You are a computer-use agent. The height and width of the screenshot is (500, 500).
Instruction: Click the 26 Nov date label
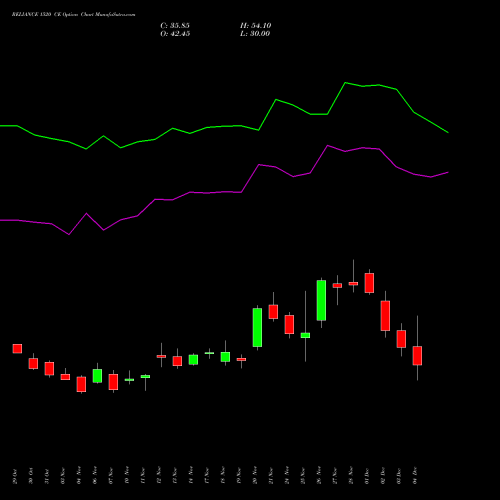pyautogui.click(x=319, y=475)
